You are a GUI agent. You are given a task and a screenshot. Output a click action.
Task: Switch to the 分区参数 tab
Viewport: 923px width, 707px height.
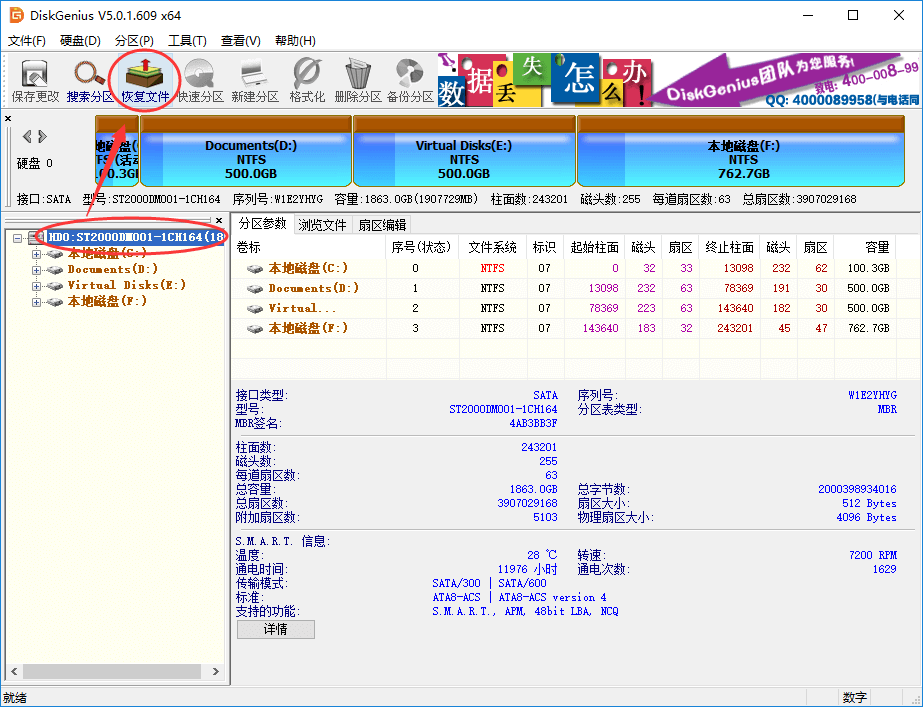tap(262, 224)
